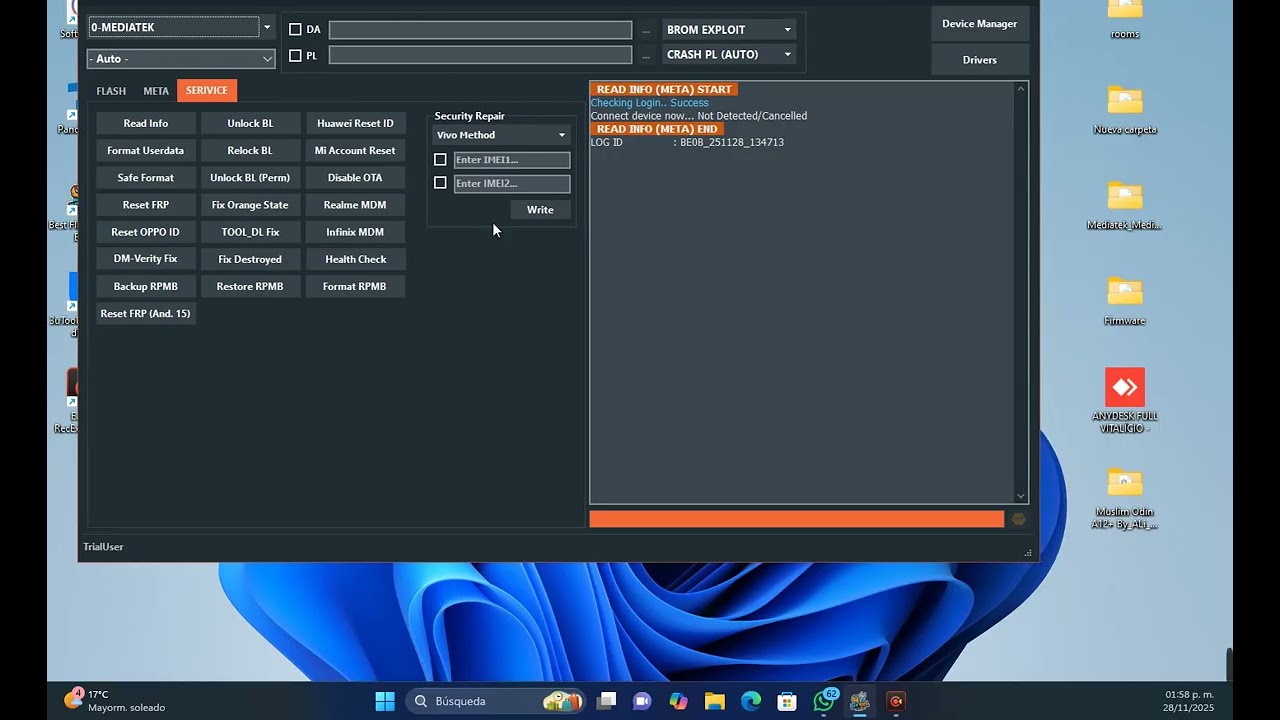Select the rooms desktop folder
Image resolution: width=1280 pixels, height=720 pixels.
tap(1125, 20)
